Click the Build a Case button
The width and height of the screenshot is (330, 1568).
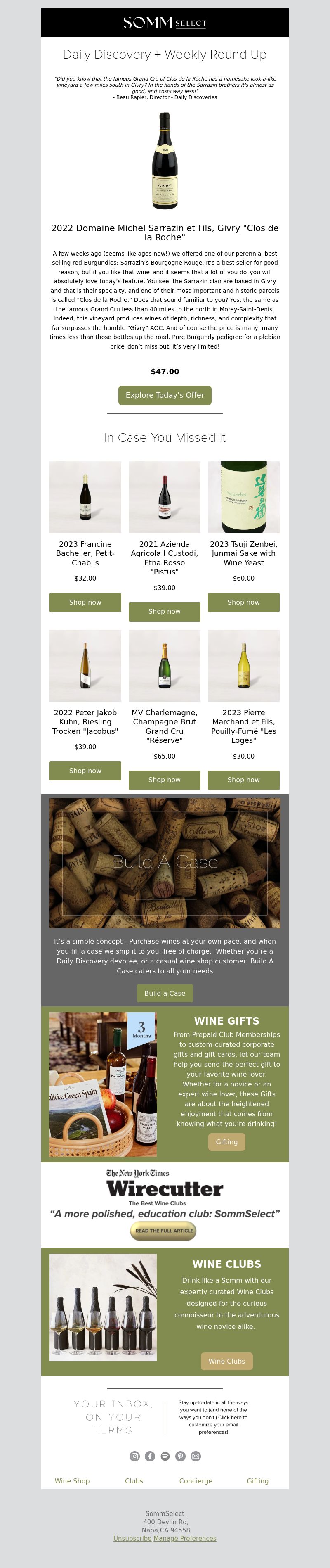tap(165, 994)
